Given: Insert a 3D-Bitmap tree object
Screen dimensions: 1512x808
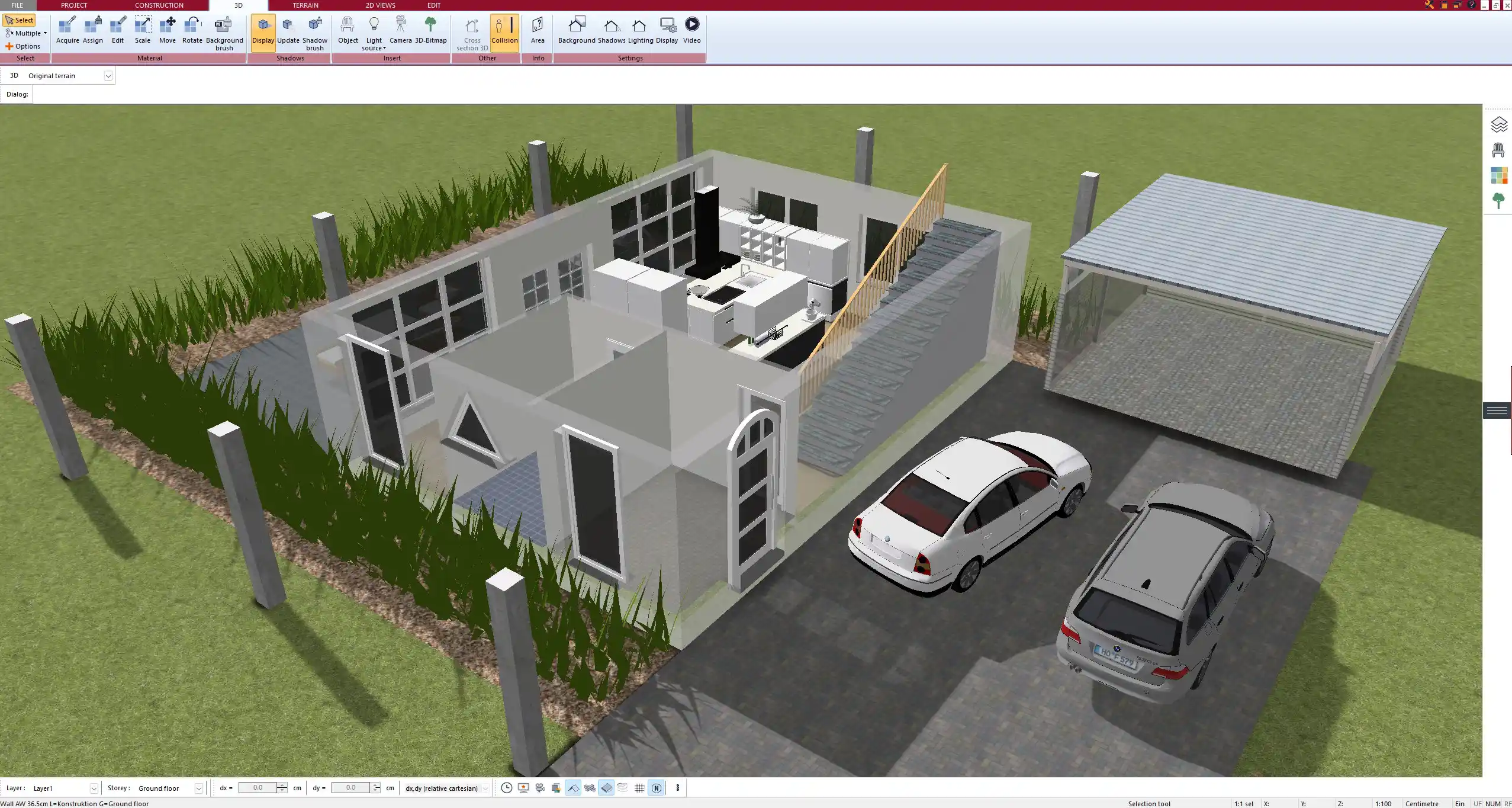Looking at the screenshot, I should [430, 30].
